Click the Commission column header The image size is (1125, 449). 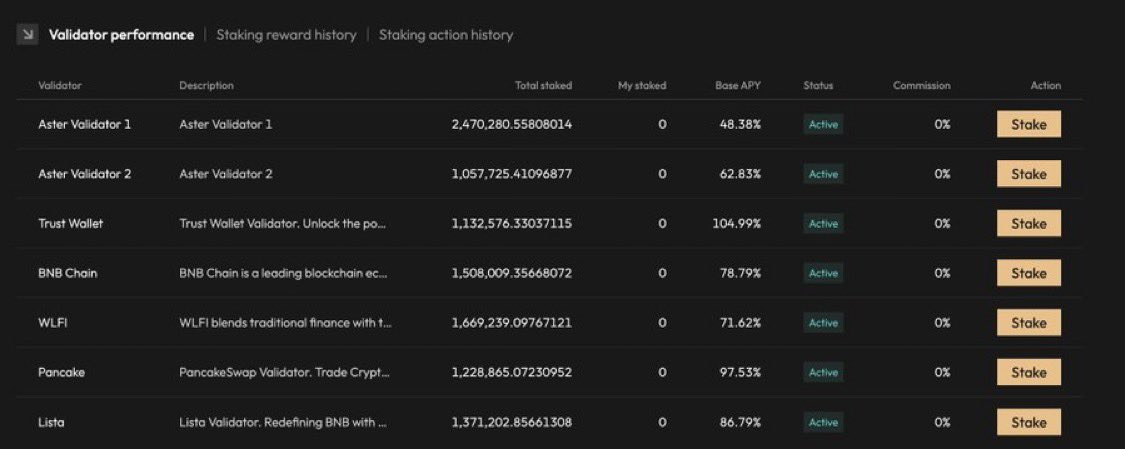coord(921,85)
